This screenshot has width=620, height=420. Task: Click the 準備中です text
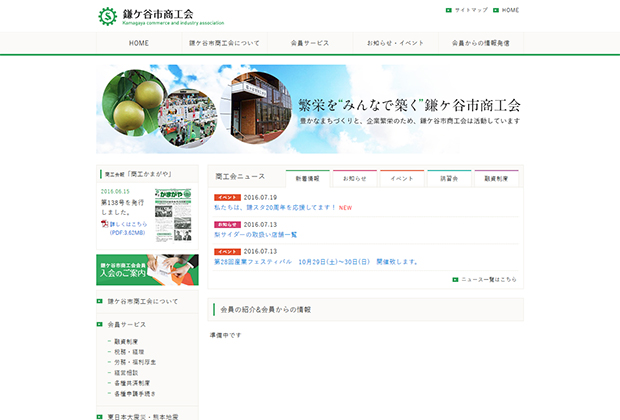pyautogui.click(x=225, y=335)
